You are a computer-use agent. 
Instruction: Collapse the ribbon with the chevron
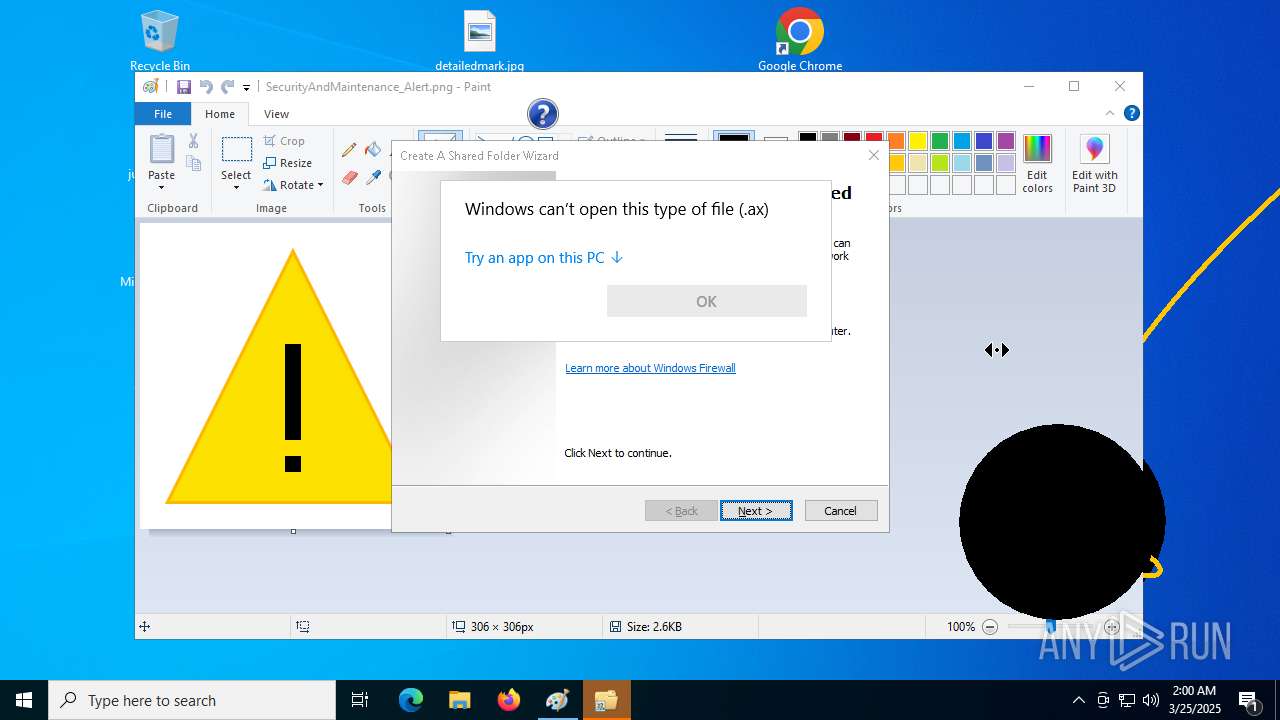(x=1109, y=113)
